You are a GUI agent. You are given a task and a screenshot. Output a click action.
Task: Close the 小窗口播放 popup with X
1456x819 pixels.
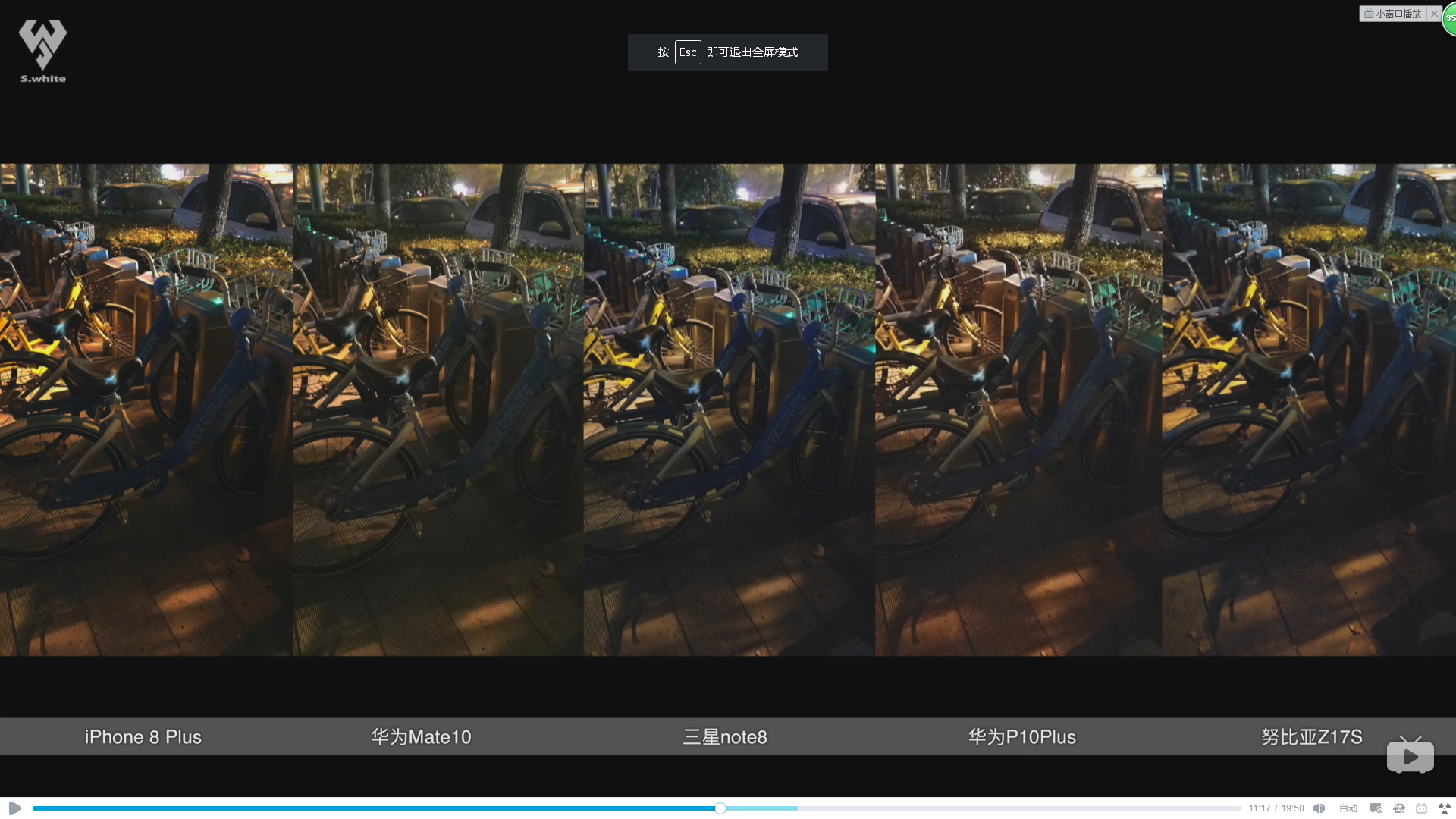tap(1434, 14)
